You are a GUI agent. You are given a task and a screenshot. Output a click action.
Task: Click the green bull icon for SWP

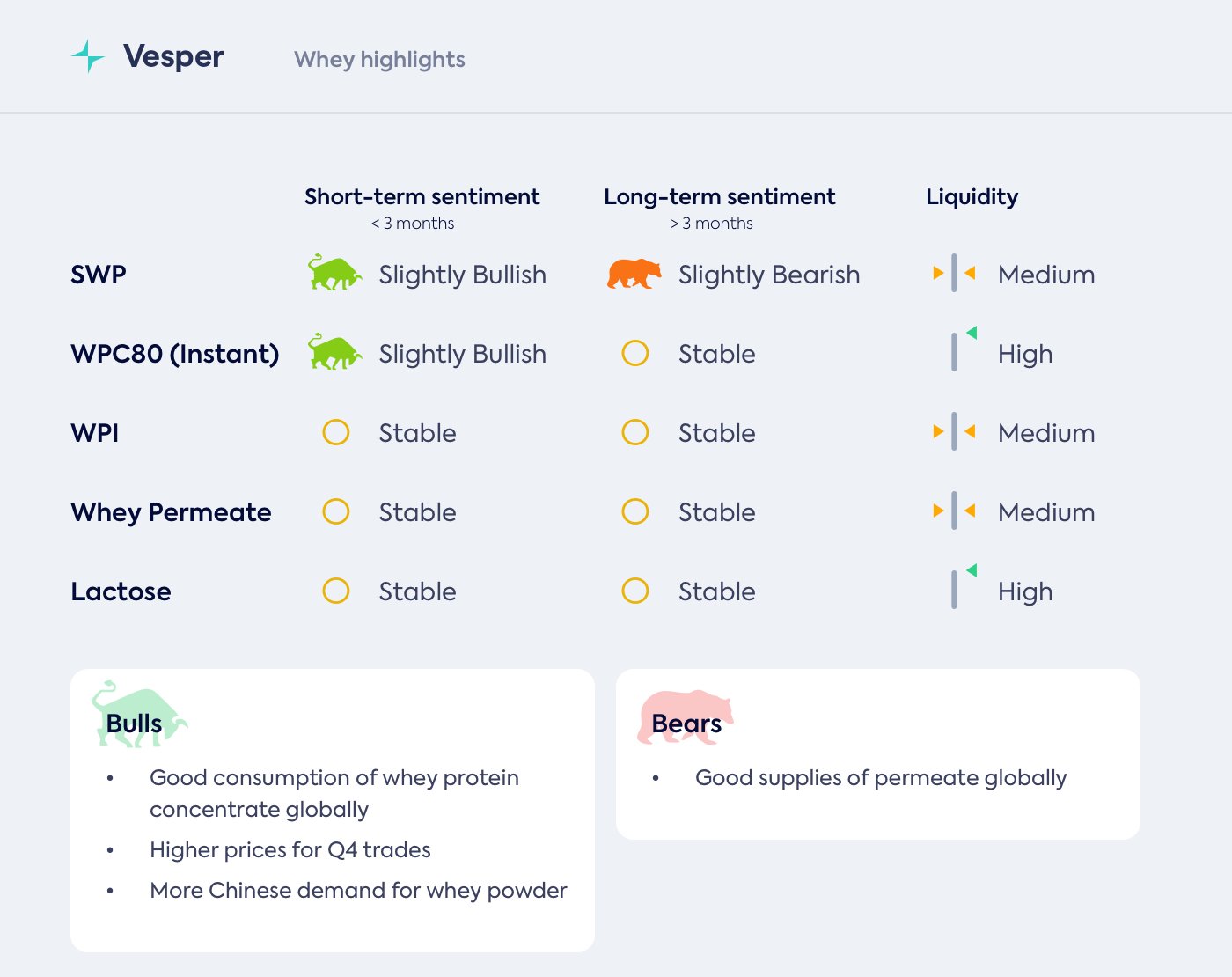coord(334,274)
